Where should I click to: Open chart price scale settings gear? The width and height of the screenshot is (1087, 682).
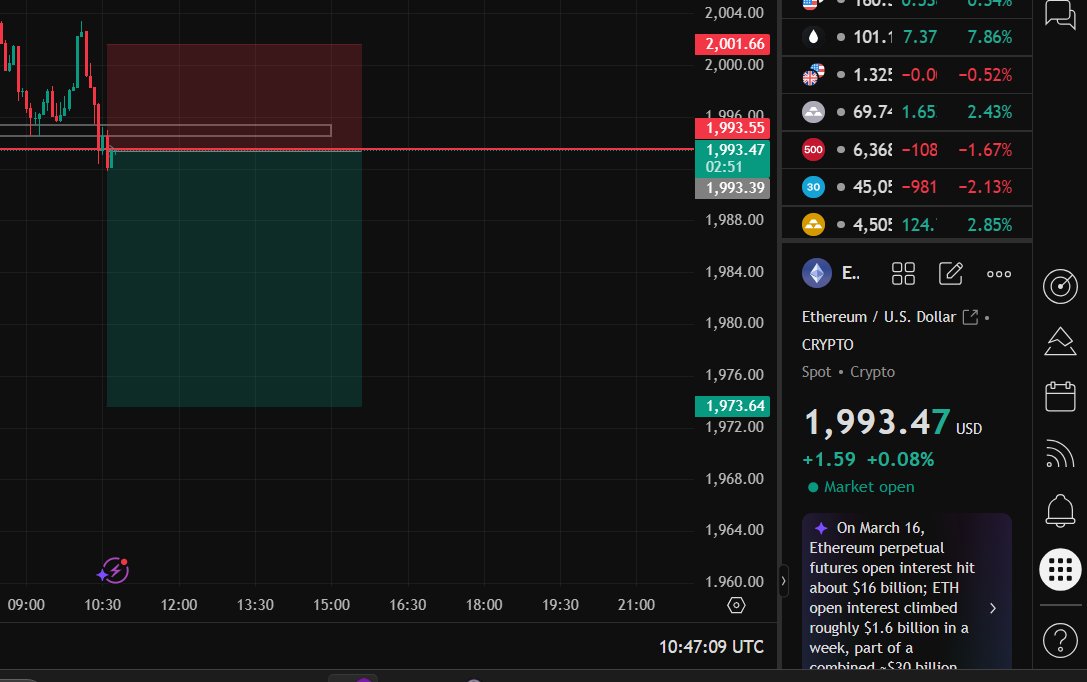736,605
